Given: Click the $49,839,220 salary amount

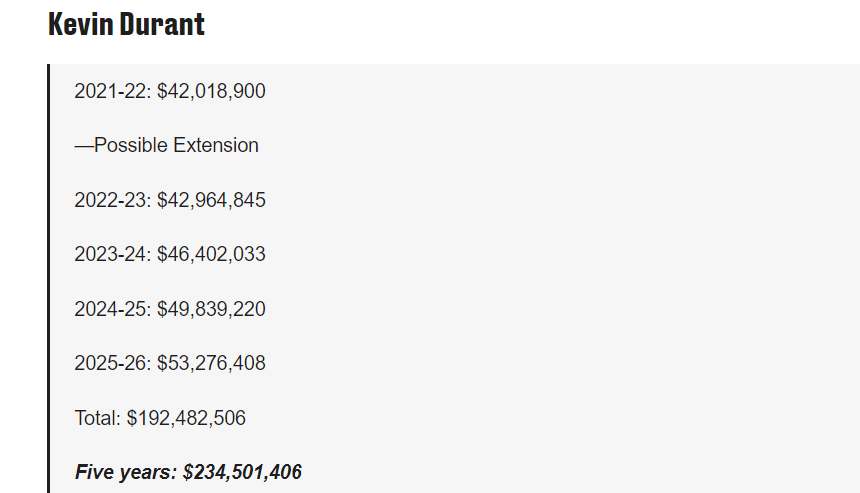Looking at the screenshot, I should [x=211, y=309].
